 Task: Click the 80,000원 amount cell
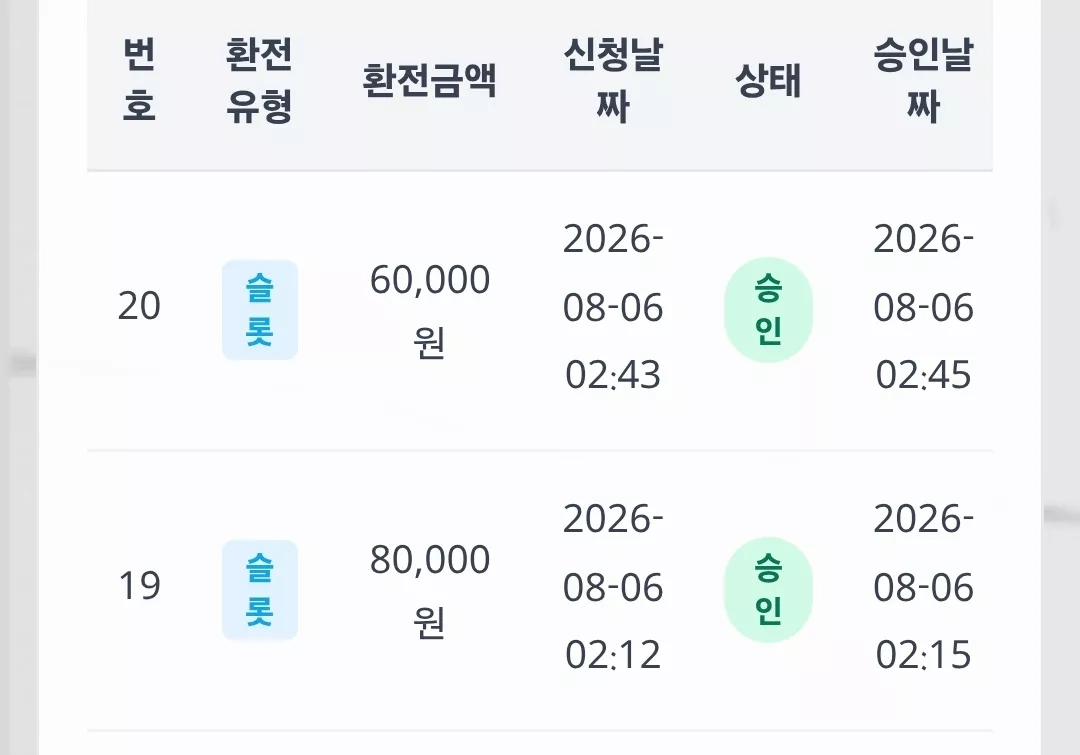click(x=430, y=590)
